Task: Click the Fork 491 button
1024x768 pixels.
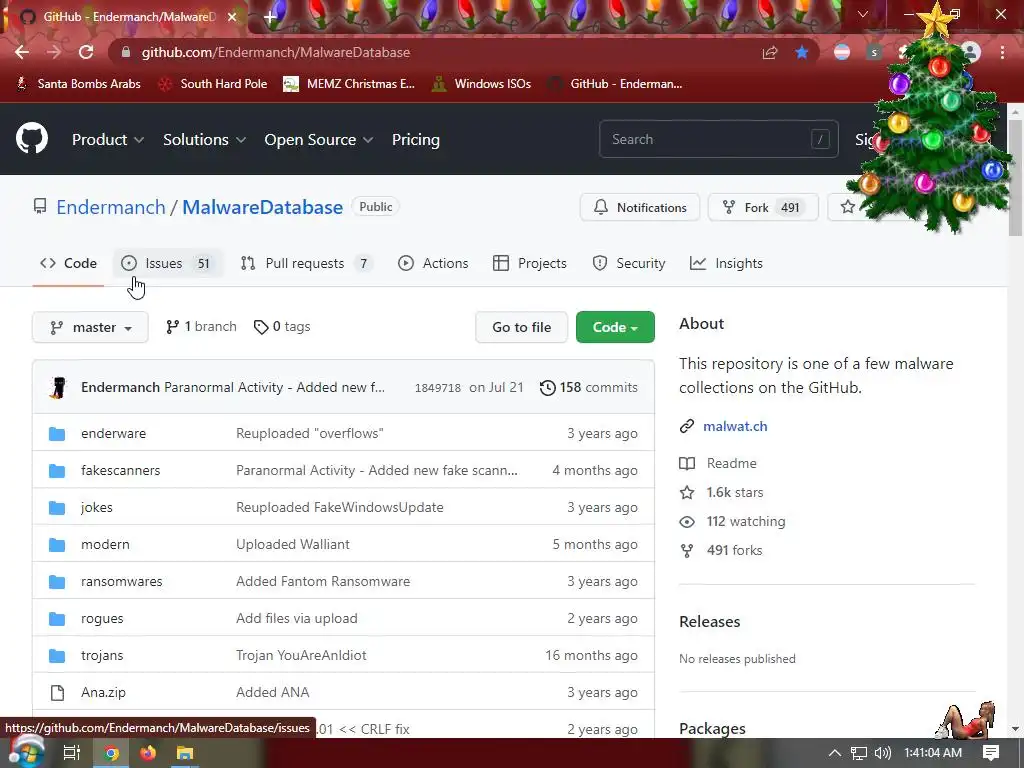Action: point(763,208)
